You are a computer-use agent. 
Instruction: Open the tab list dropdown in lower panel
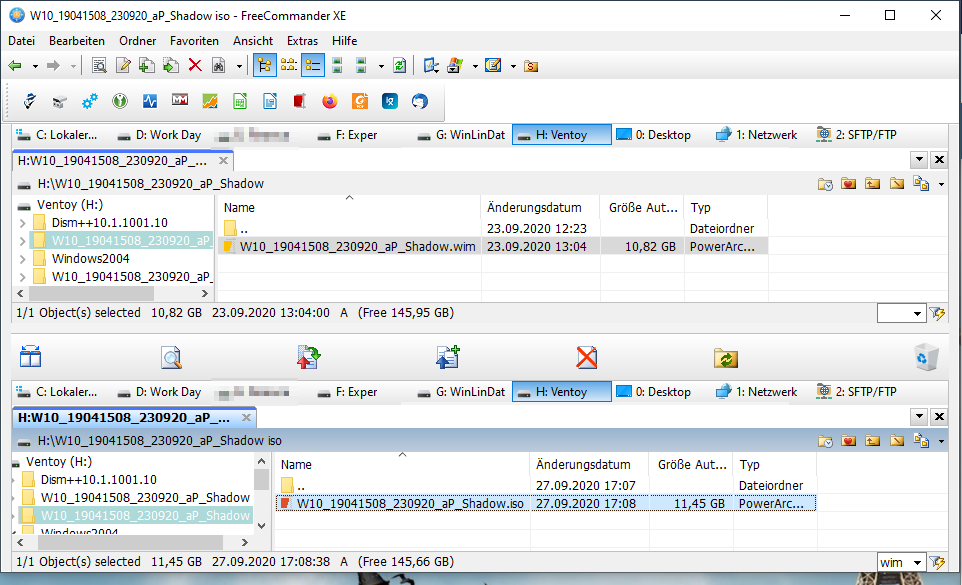tap(919, 417)
